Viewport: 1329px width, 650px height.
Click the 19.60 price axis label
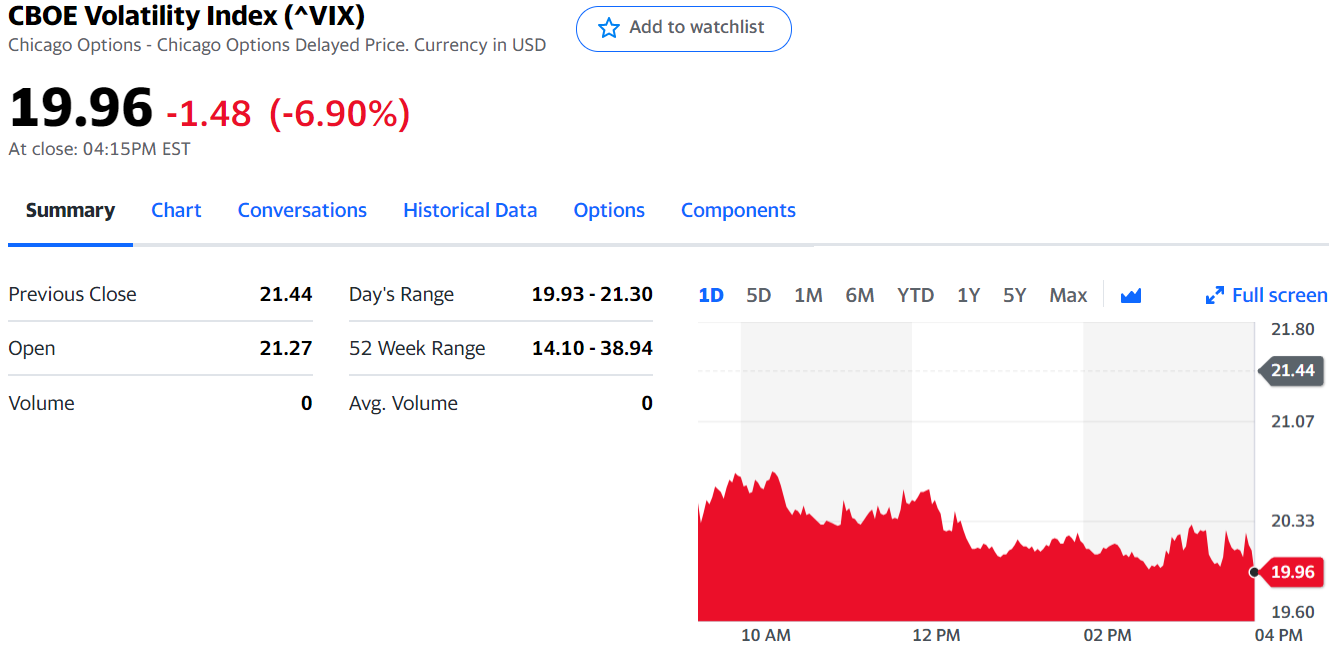pos(1292,612)
